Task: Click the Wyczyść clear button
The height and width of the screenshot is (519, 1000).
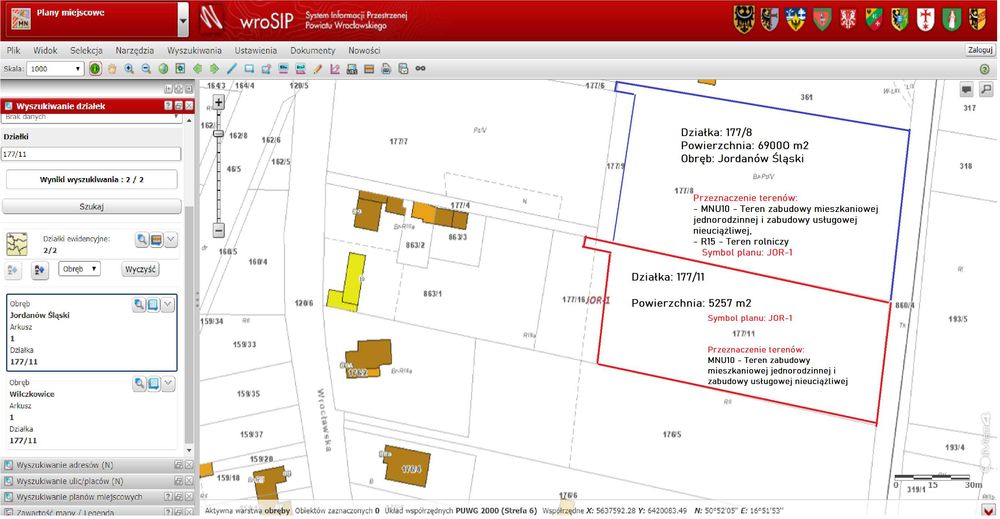Action: click(x=140, y=269)
